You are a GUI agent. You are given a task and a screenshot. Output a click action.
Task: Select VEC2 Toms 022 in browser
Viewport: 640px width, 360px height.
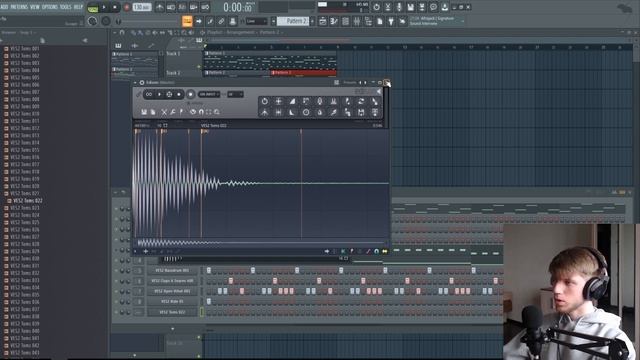coord(28,201)
